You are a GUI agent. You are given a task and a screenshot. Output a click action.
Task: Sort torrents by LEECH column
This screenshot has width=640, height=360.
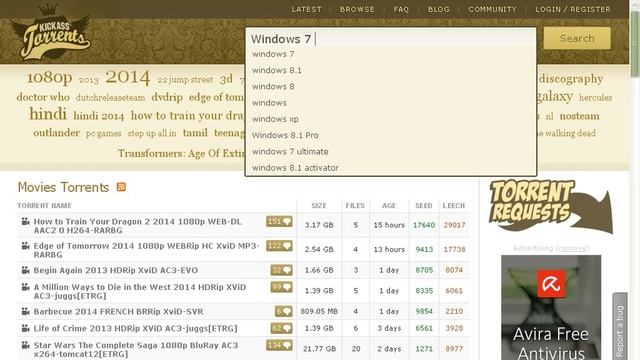(x=454, y=206)
